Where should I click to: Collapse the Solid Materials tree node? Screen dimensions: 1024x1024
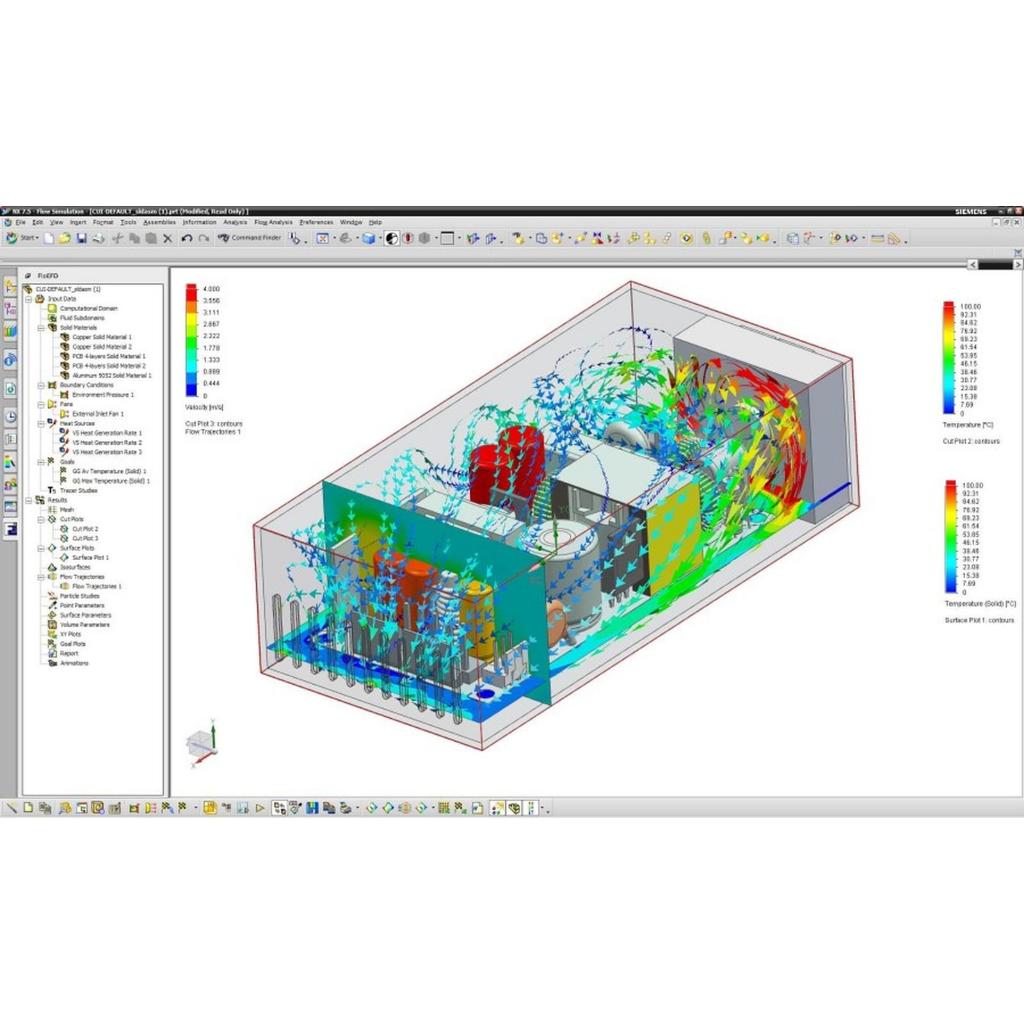41,328
